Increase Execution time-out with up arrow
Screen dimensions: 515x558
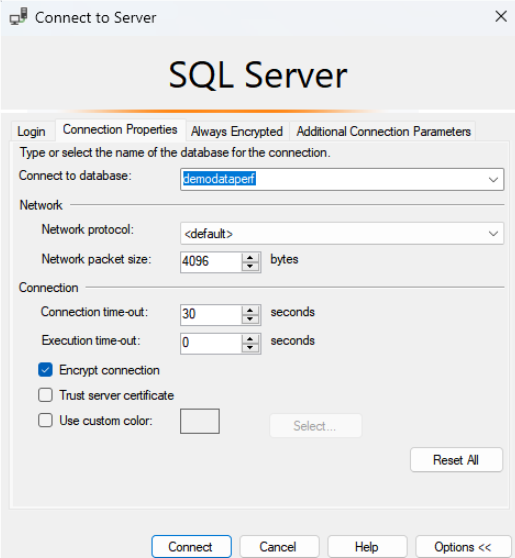pos(250,339)
